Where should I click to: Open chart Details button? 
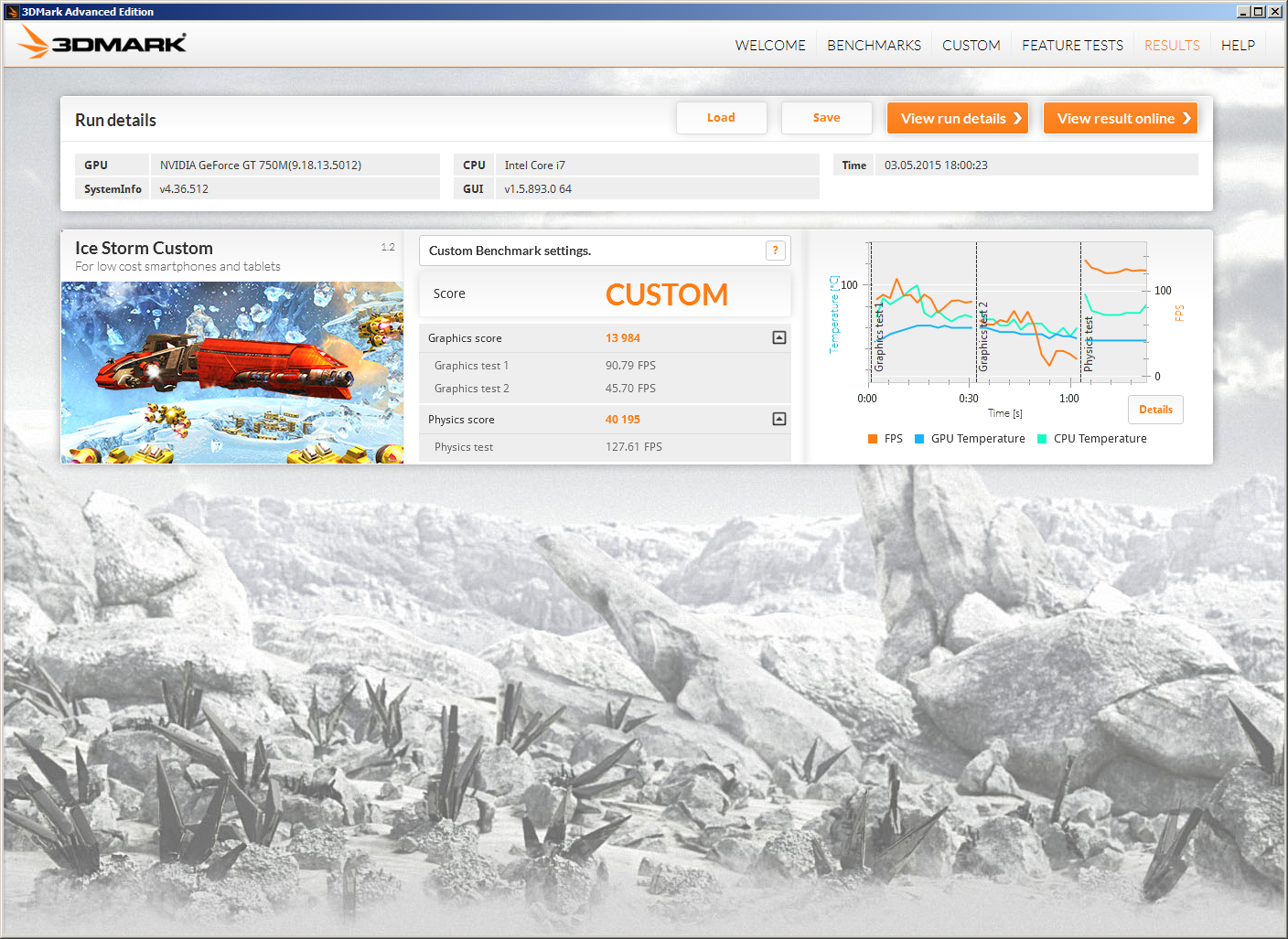[x=1154, y=410]
